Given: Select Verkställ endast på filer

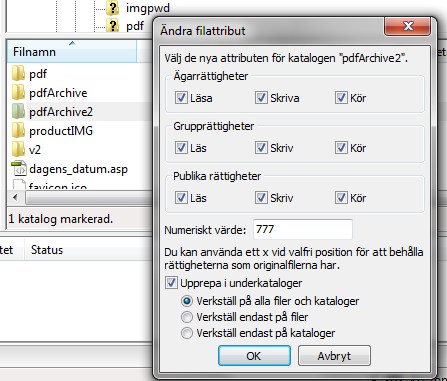Looking at the screenshot, I should tap(187, 317).
